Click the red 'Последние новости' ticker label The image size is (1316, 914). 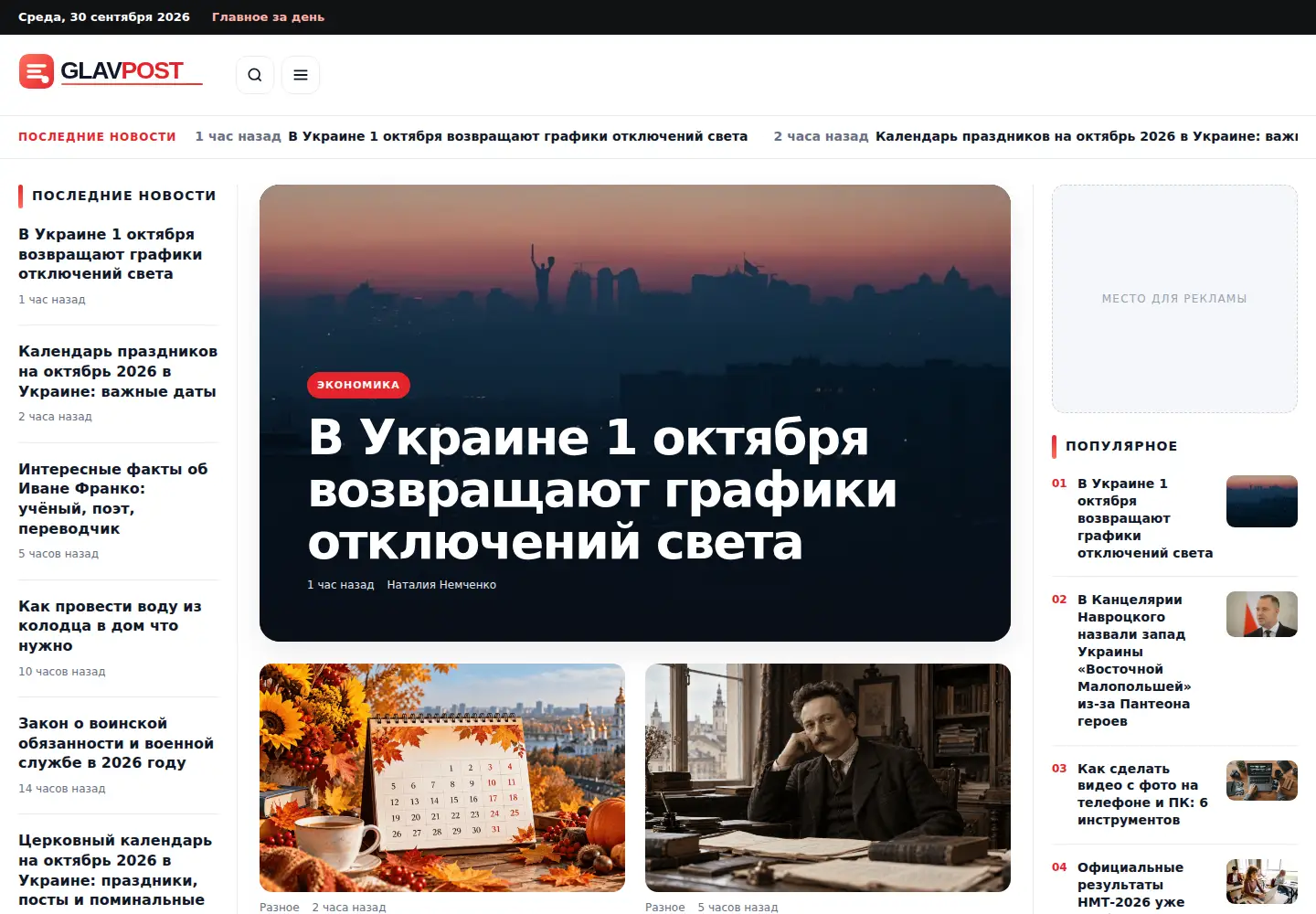coord(97,136)
